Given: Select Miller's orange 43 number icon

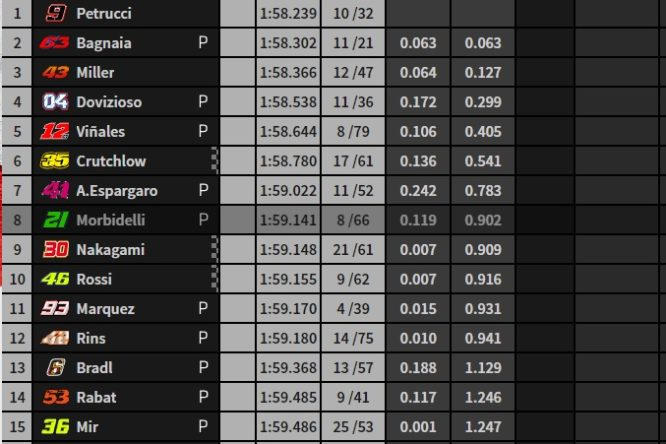Looking at the screenshot, I should pyautogui.click(x=56, y=73).
